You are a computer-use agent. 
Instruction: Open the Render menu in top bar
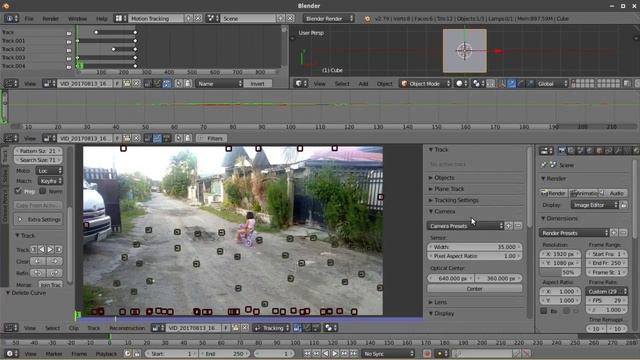(51, 19)
